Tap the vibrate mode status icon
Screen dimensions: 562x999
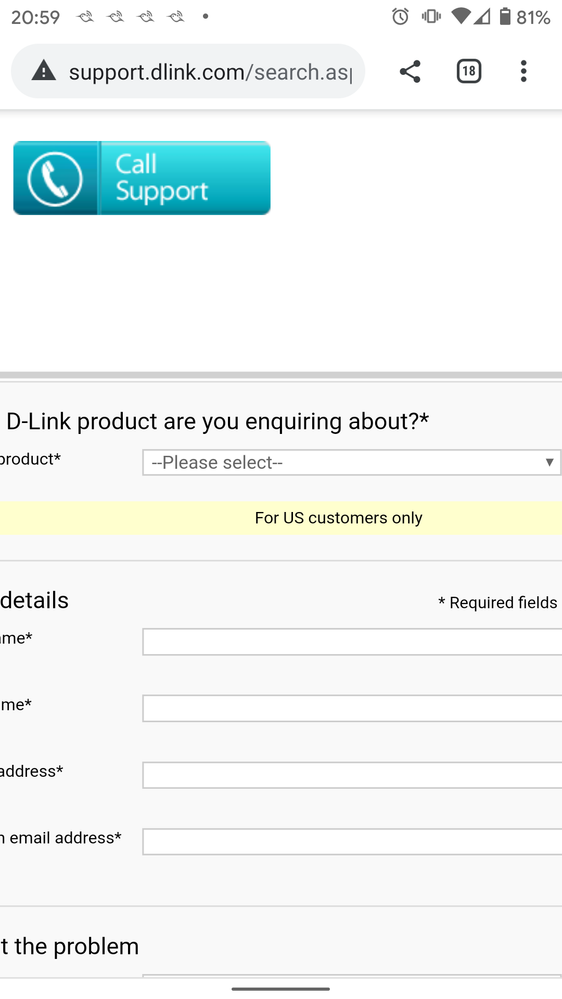click(x=431, y=17)
